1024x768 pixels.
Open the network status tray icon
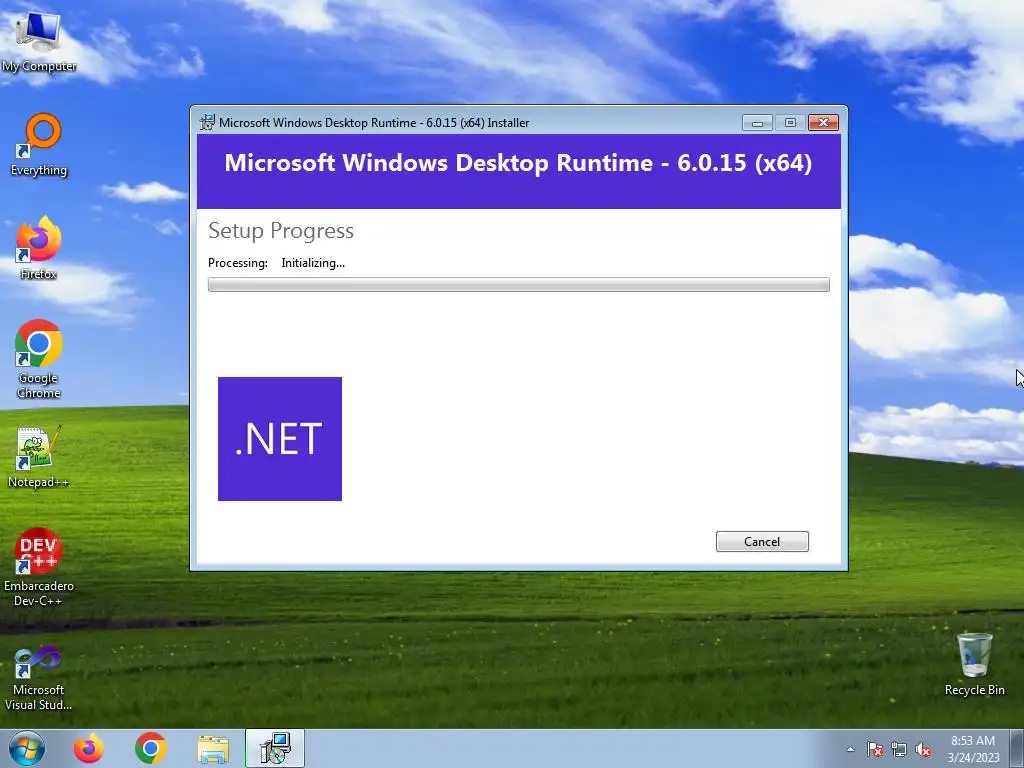899,750
